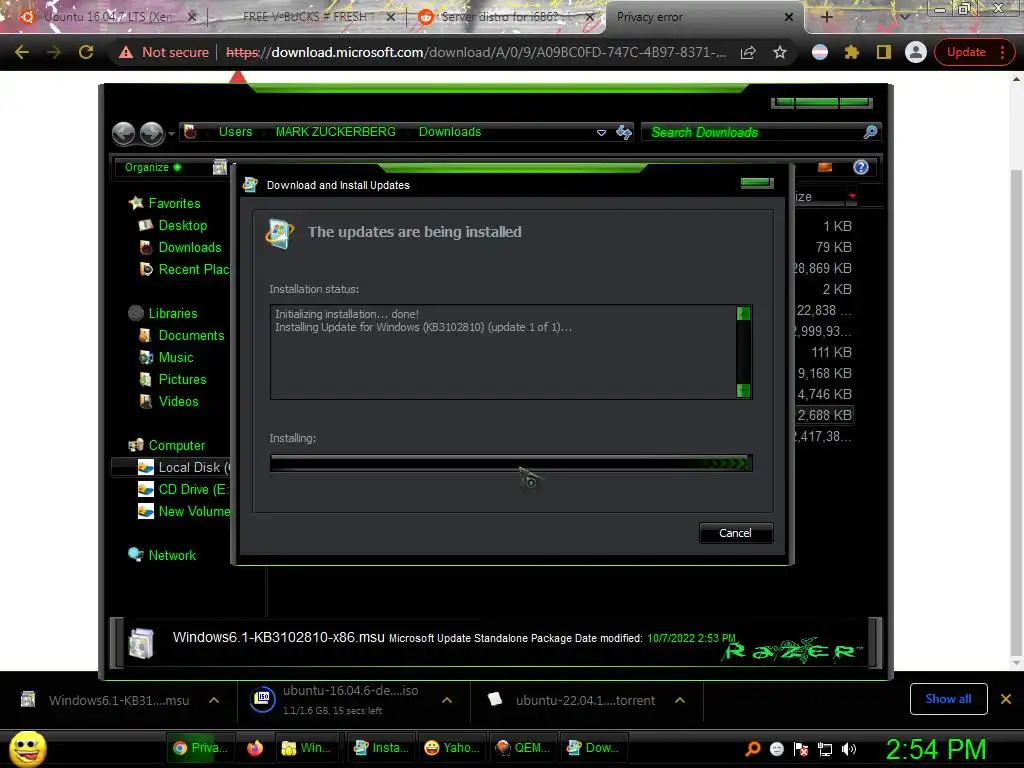Switch to FREE V-BUCKS tab
This screenshot has width=1024, height=768.
pyautogui.click(x=305, y=17)
